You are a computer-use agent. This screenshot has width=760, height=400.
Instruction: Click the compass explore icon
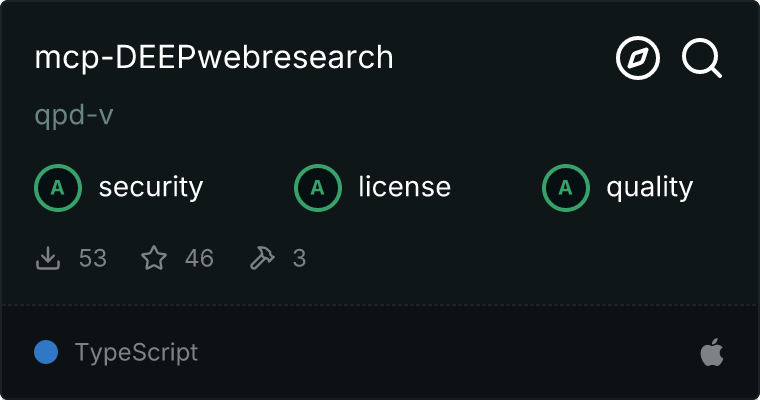tap(638, 59)
